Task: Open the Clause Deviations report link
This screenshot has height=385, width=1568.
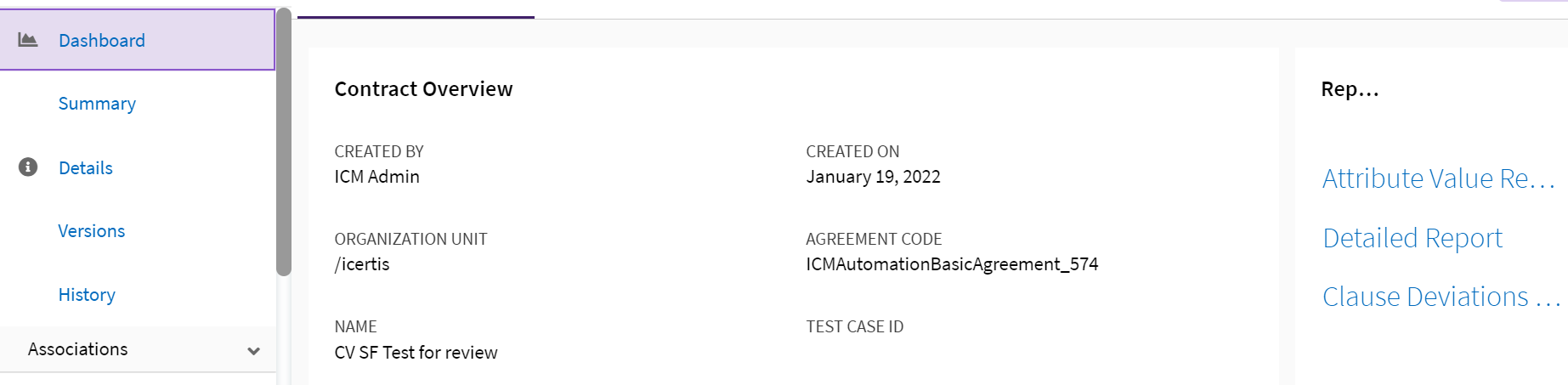Action: [1441, 297]
